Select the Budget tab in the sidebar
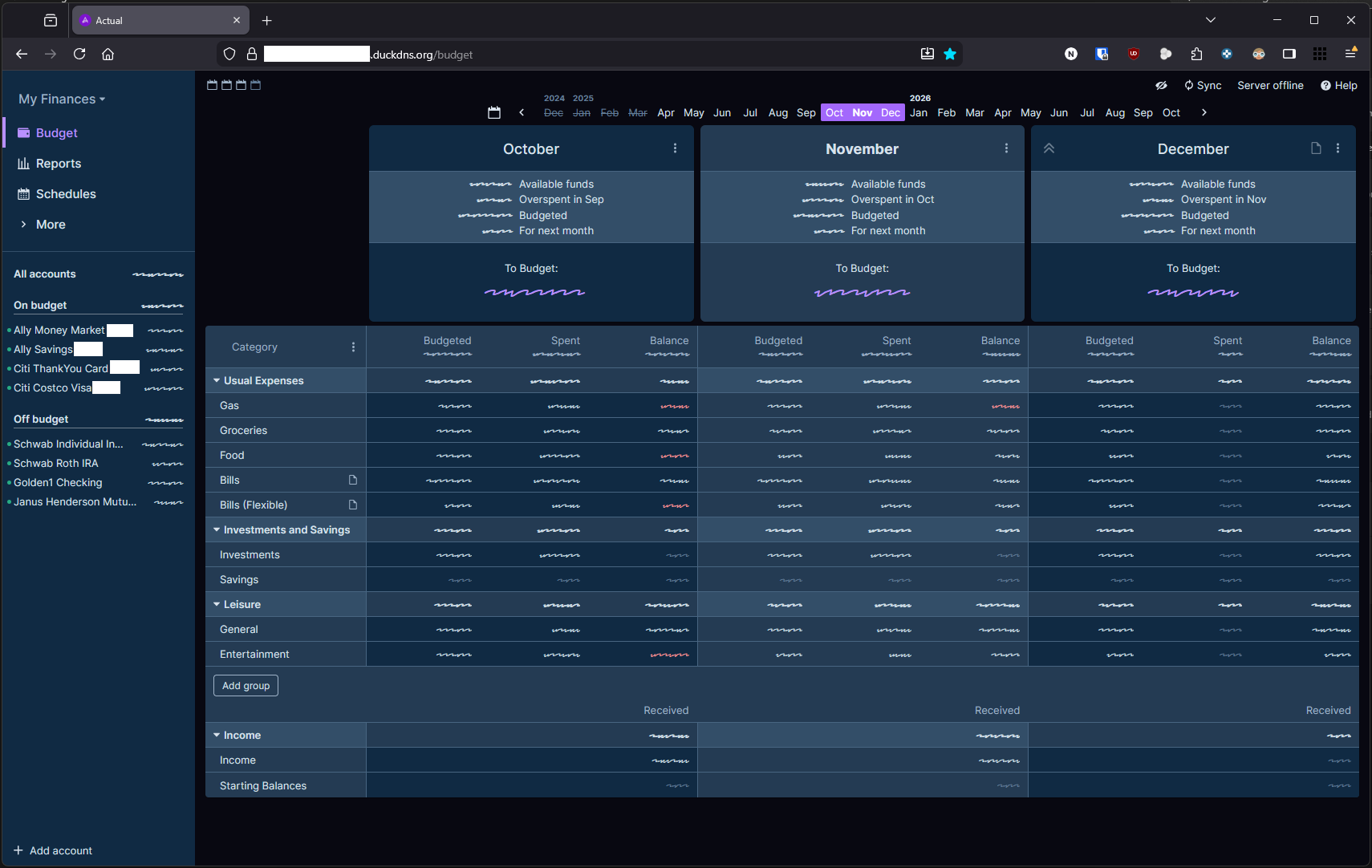The height and width of the screenshot is (868, 1372). pos(55,132)
